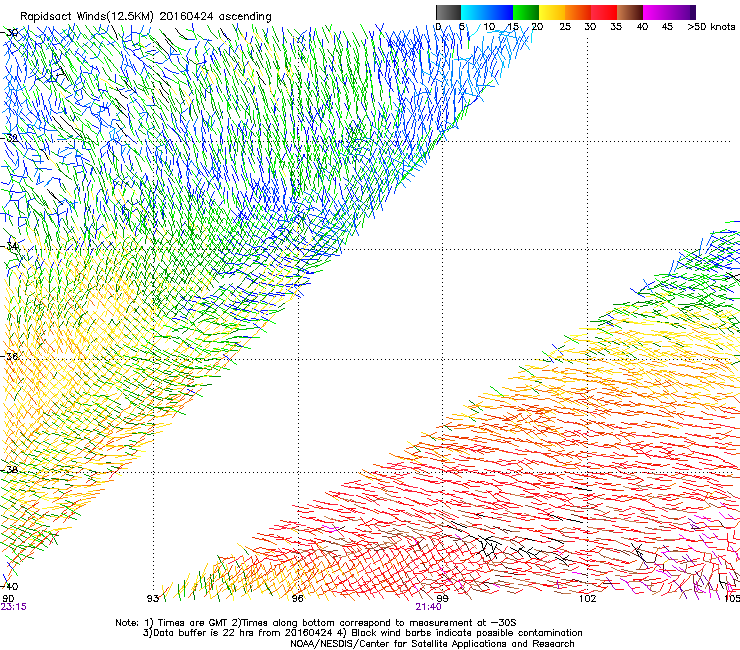Click the '90' longitude axis label

[x=8, y=599]
